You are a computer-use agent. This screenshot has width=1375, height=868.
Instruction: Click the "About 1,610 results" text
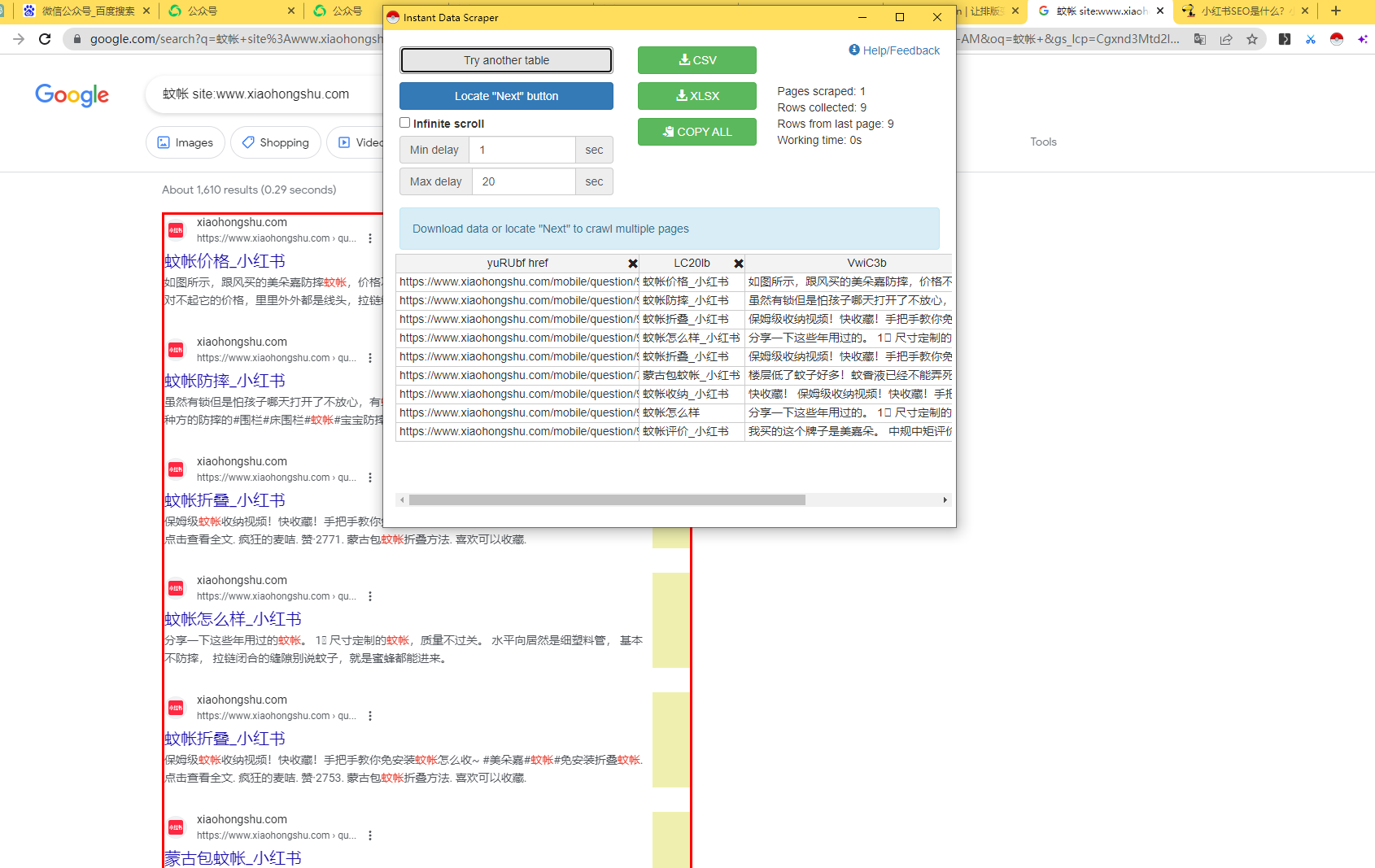click(x=249, y=190)
